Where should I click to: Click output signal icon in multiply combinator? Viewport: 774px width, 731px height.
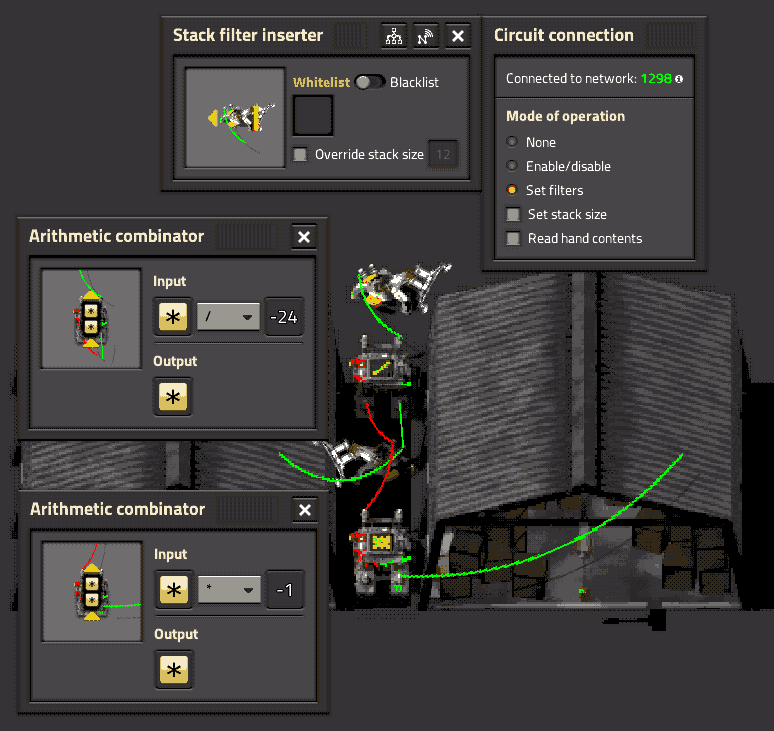(174, 670)
